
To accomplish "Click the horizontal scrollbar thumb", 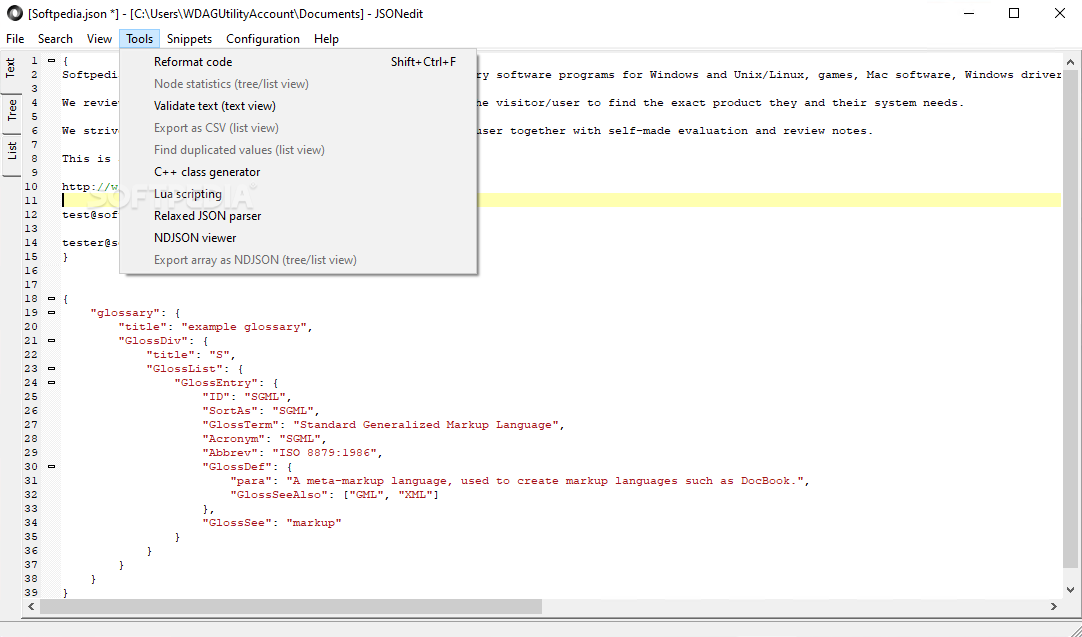I will pyautogui.click(x=291, y=607).
